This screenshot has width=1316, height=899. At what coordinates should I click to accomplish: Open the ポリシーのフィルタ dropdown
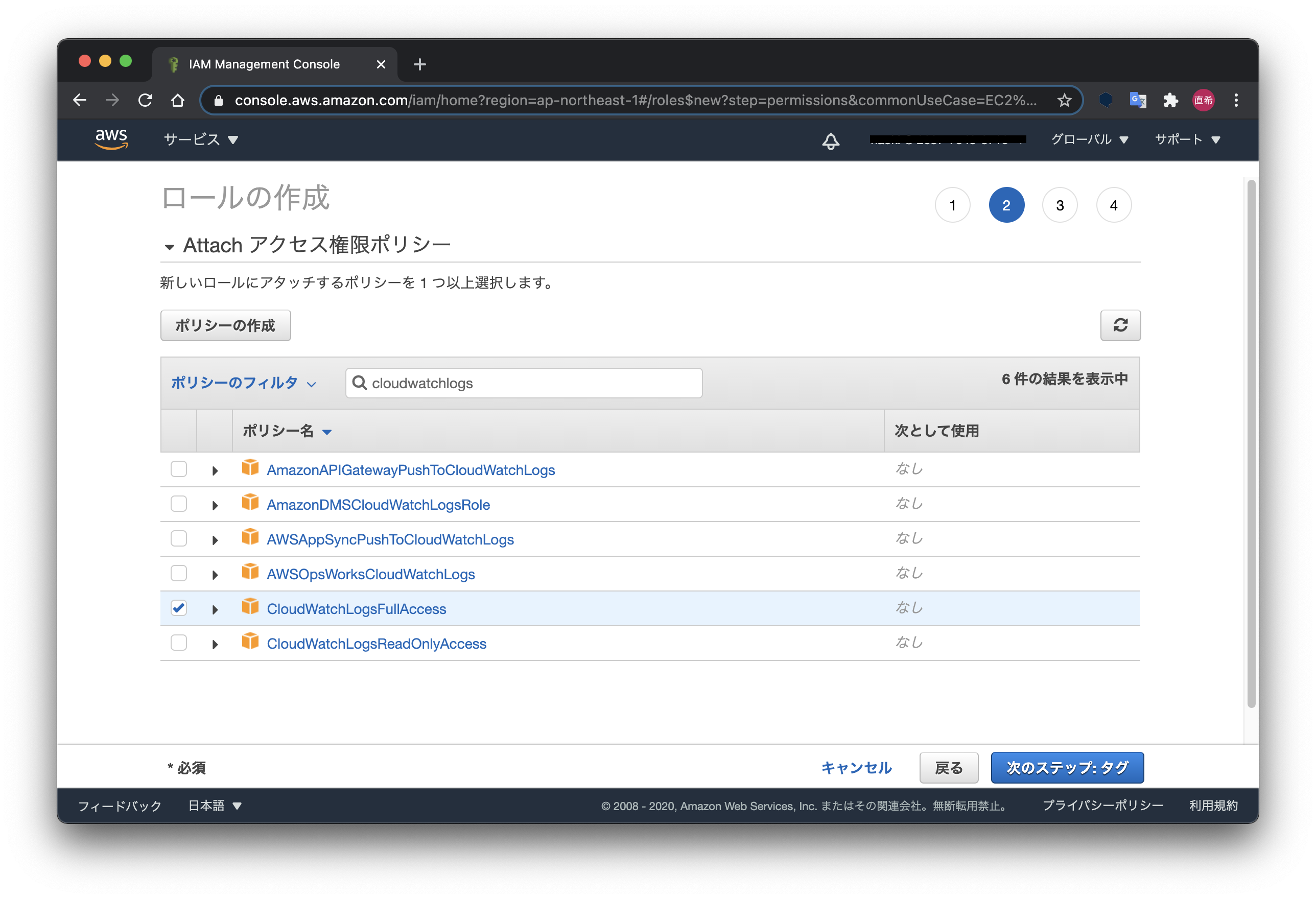pyautogui.click(x=244, y=383)
